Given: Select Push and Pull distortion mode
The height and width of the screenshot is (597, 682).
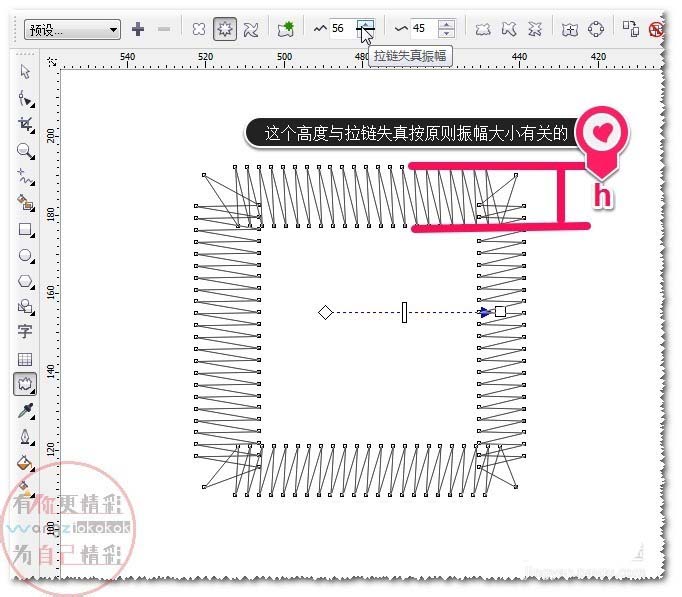Looking at the screenshot, I should coord(199,29).
